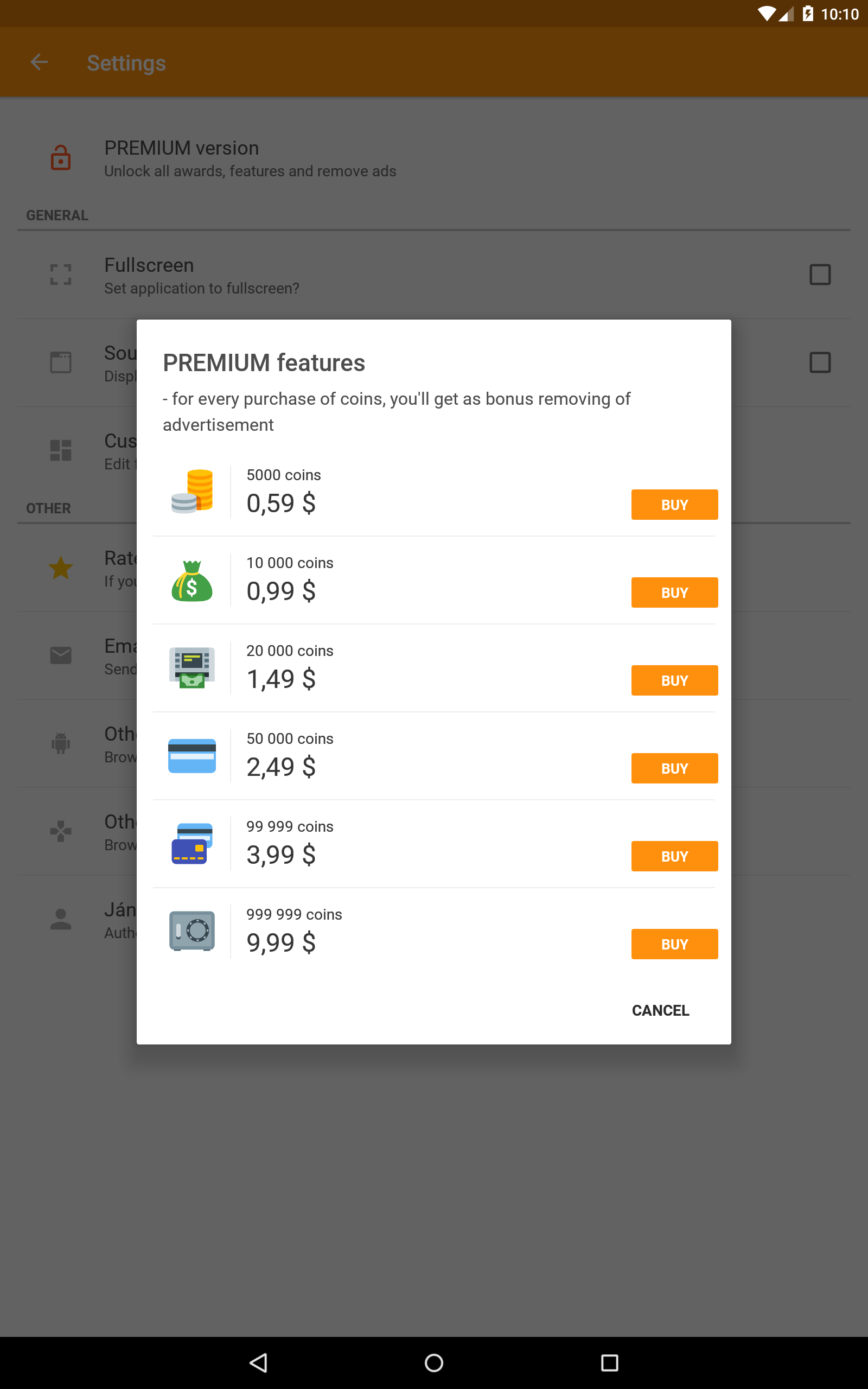Buy 20 000 coins for 1,49 $
This screenshot has width=868, height=1389.
(674, 680)
